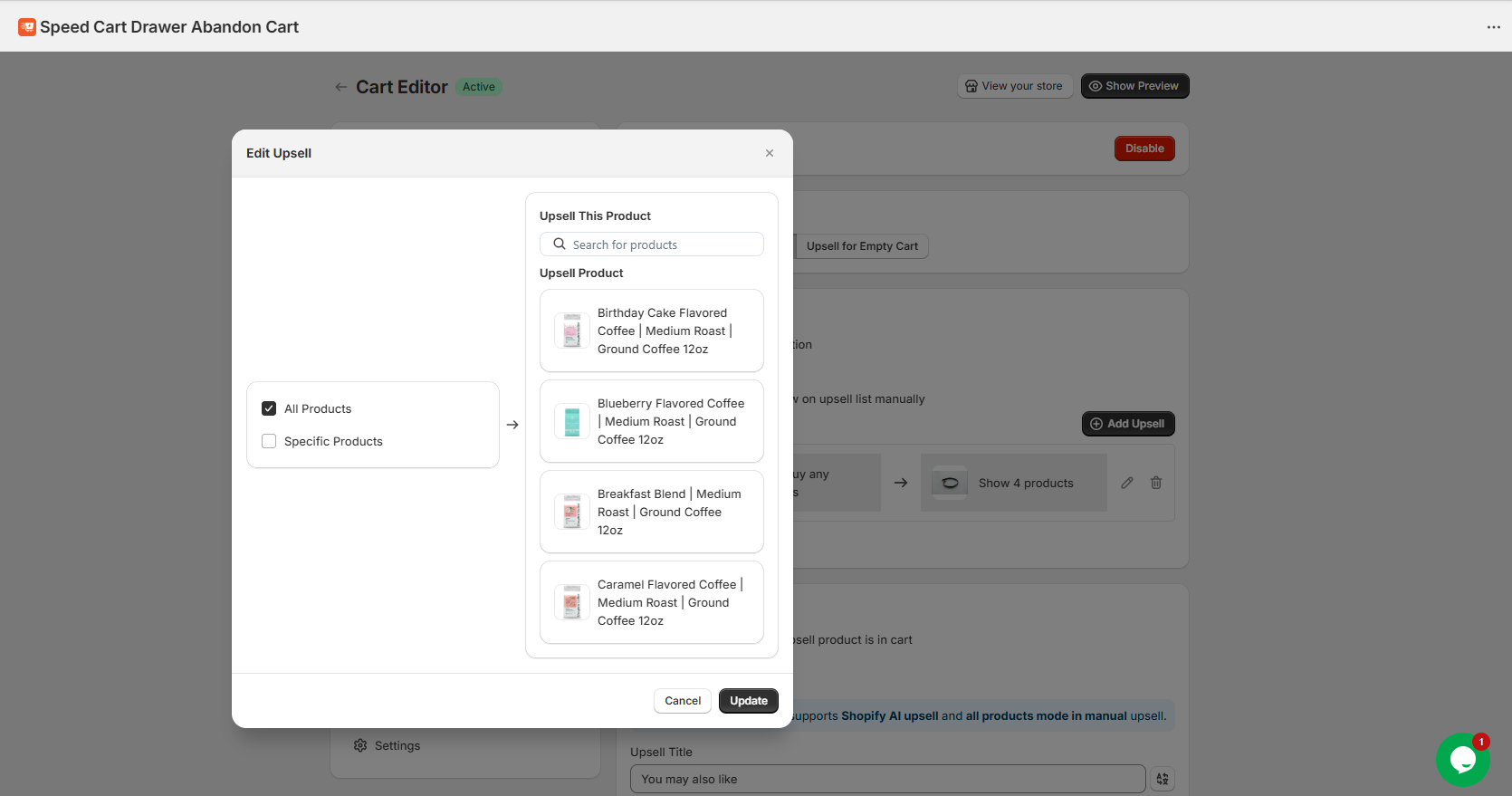Click the back arrow beside Cart Editor

340,87
